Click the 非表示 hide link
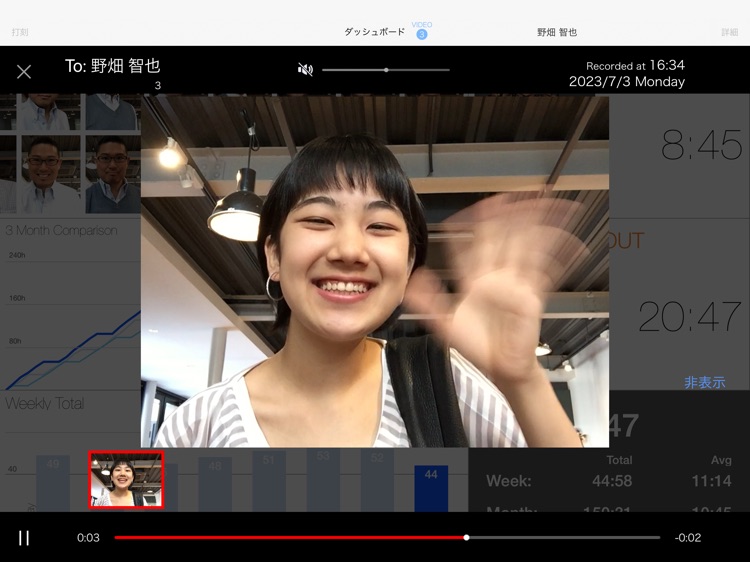This screenshot has width=750, height=562. coord(705,382)
